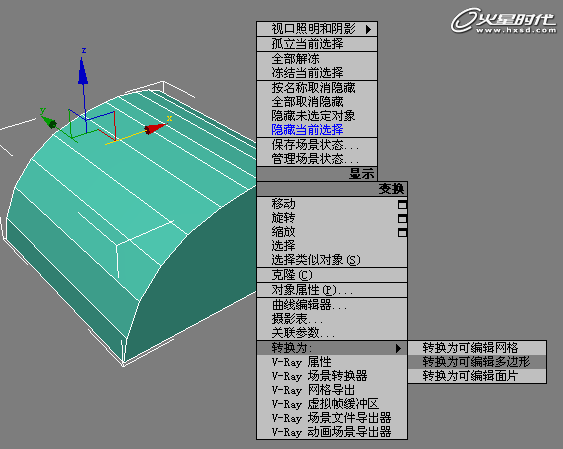
Task: Select 全部取消隐藏 entry
Action: point(317,102)
